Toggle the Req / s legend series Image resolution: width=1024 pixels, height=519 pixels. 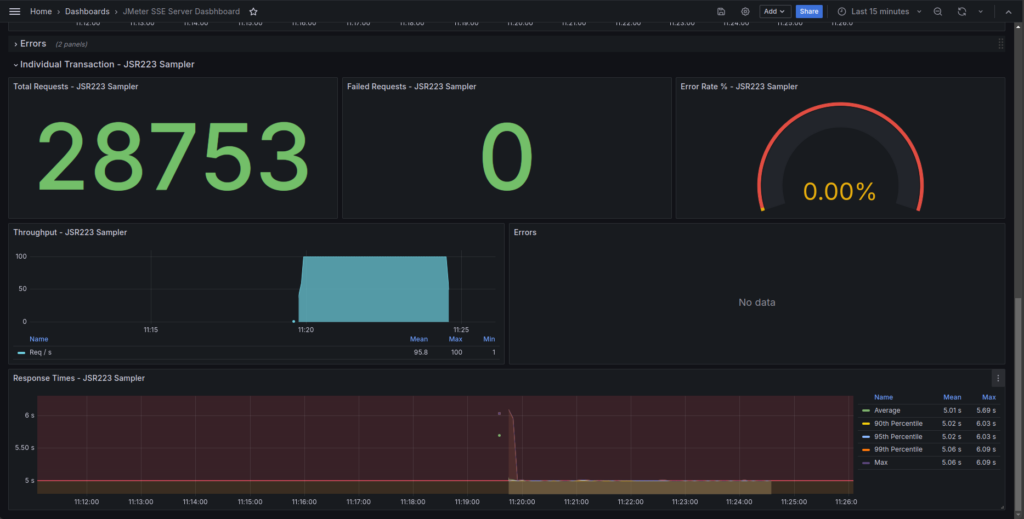click(40, 353)
